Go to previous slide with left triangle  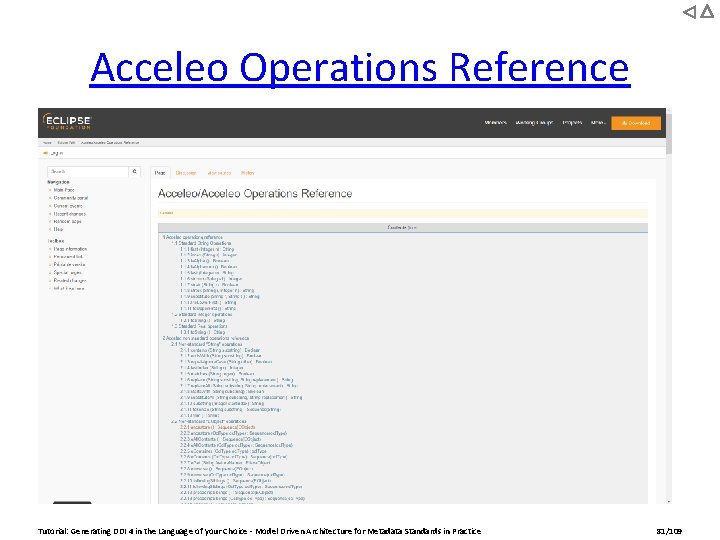pyautogui.click(x=689, y=12)
